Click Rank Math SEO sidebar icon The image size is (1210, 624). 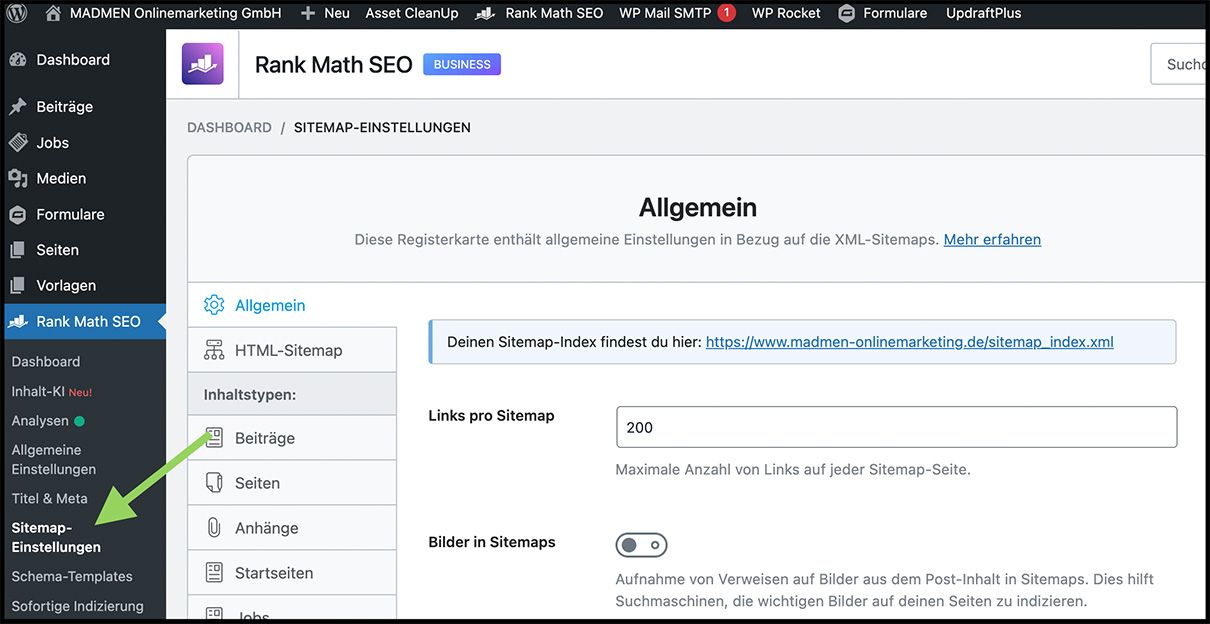pos(18,321)
